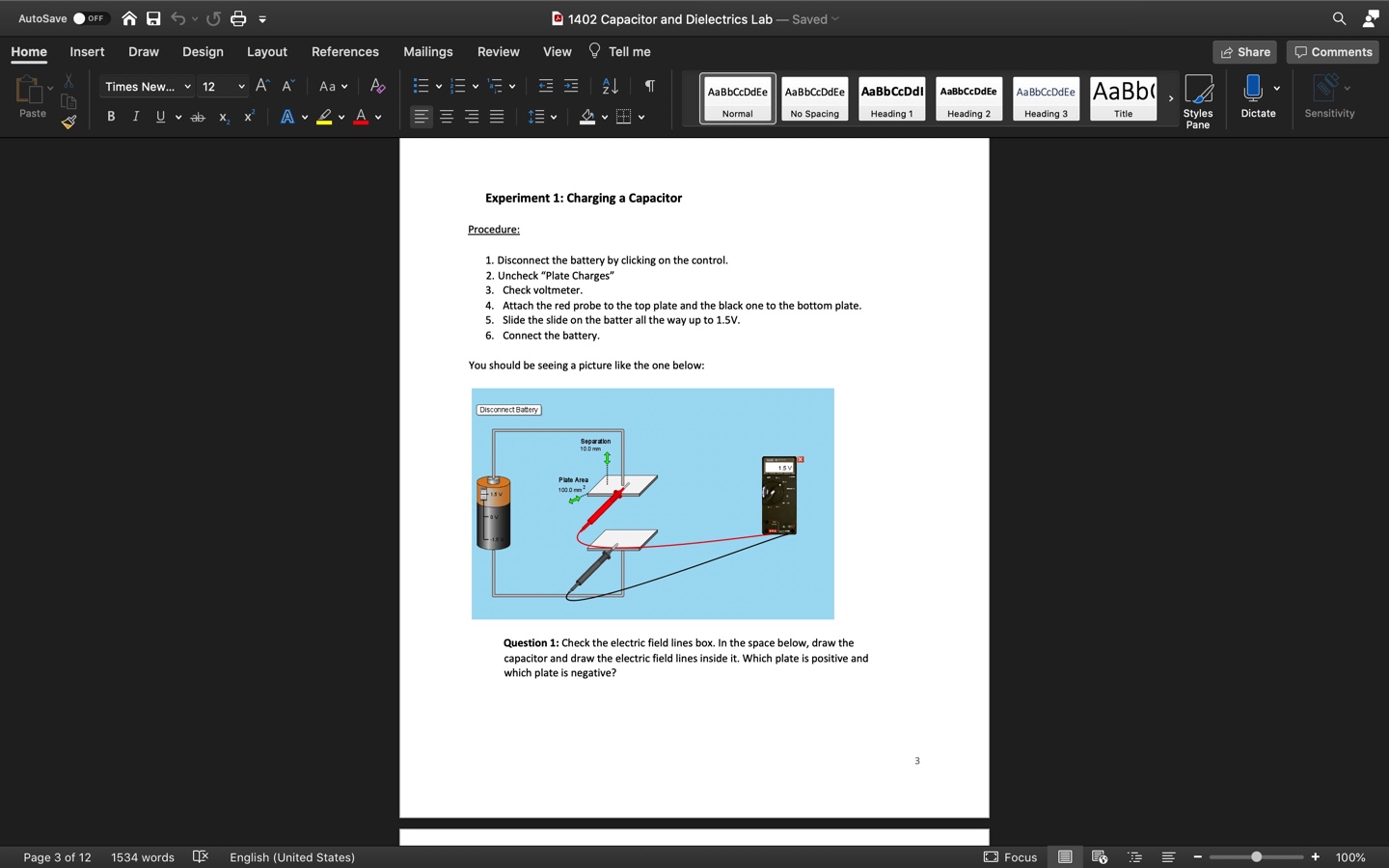Open the font name dropdown
The width and height of the screenshot is (1389, 868).
click(x=187, y=87)
